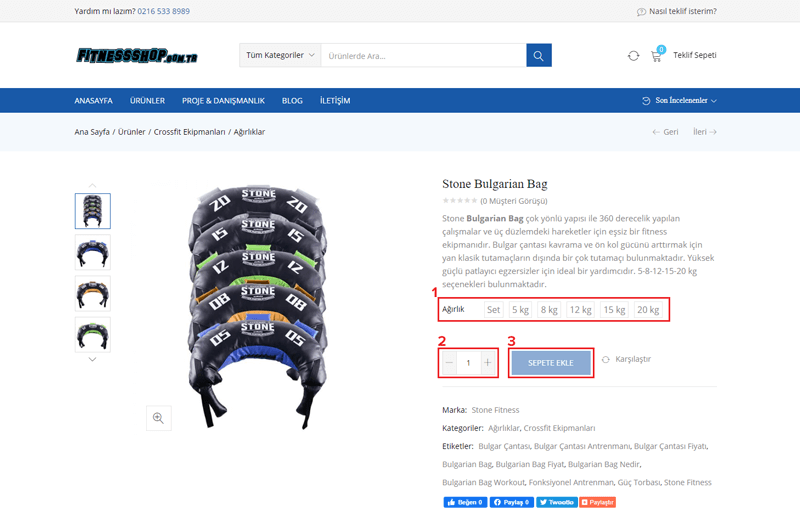Image resolution: width=800 pixels, height=514 pixels.
Task: Increase quantity with the plus button
Action: pyautogui.click(x=488, y=363)
